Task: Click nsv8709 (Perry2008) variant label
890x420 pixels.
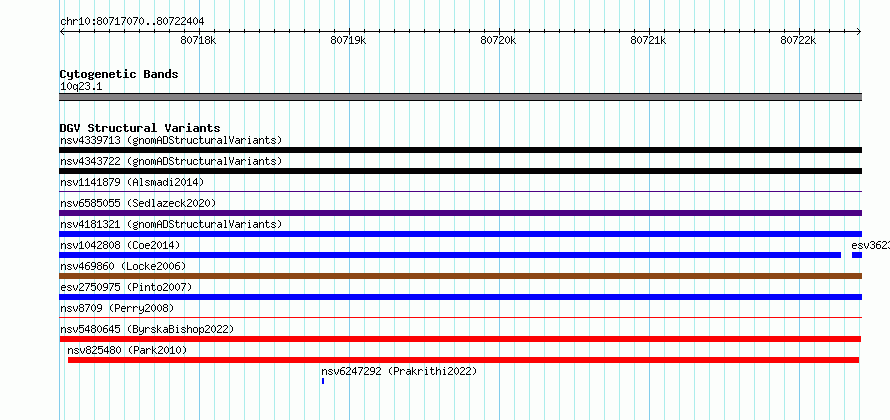Action: tap(117, 308)
